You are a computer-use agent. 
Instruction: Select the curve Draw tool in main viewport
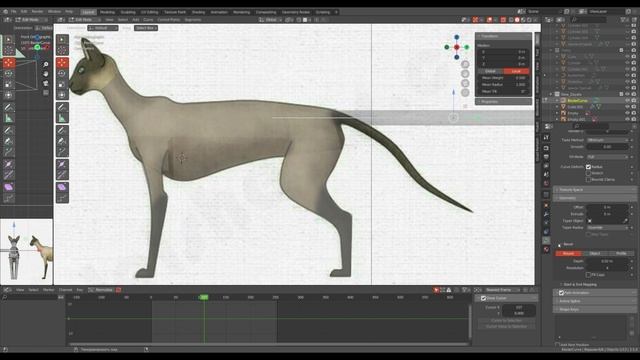pos(62,130)
